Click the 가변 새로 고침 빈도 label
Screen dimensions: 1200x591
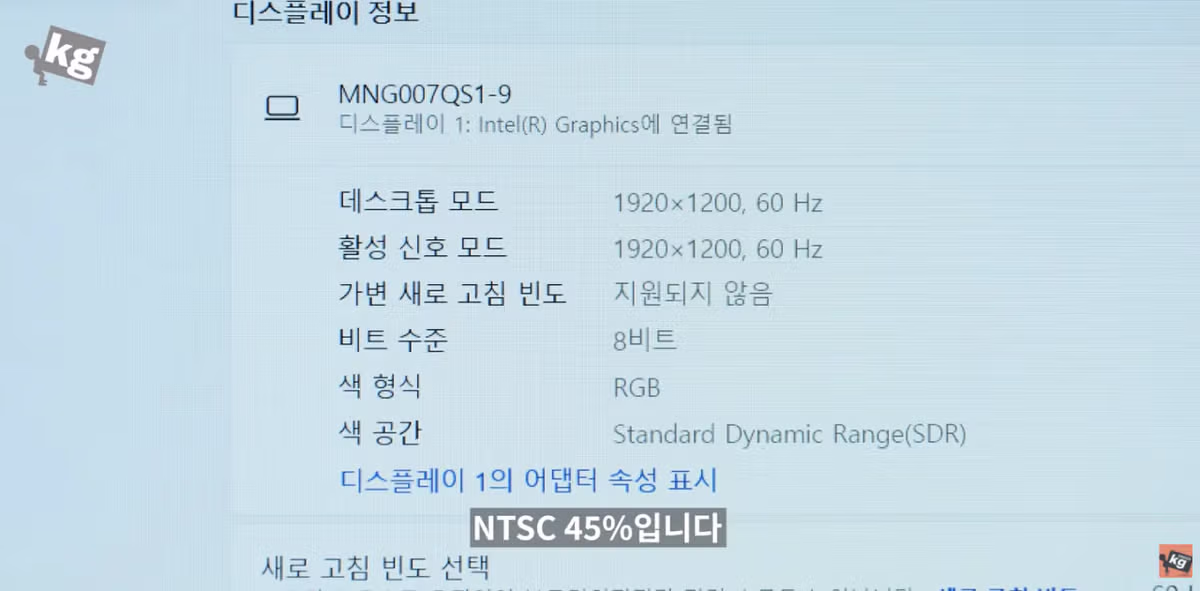pyautogui.click(x=450, y=294)
